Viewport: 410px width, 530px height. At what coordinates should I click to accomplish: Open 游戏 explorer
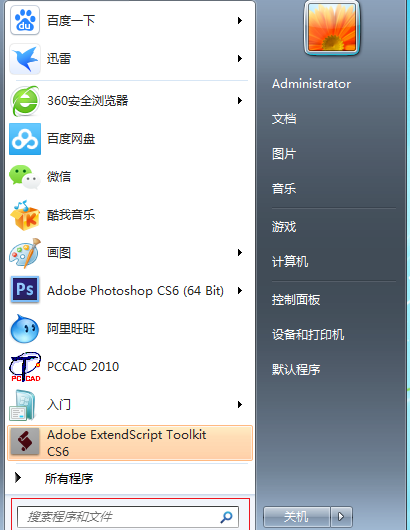(x=284, y=227)
